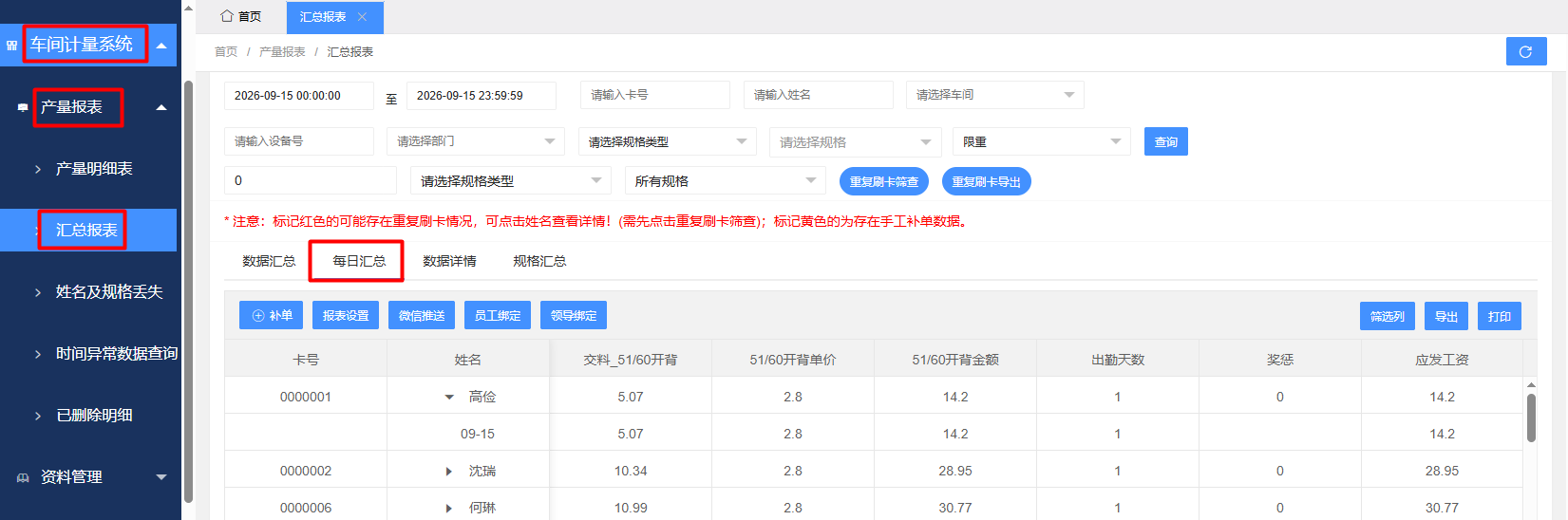Click end date field 2026-09-15 23:59:59
The image size is (1568, 520).
[482, 96]
